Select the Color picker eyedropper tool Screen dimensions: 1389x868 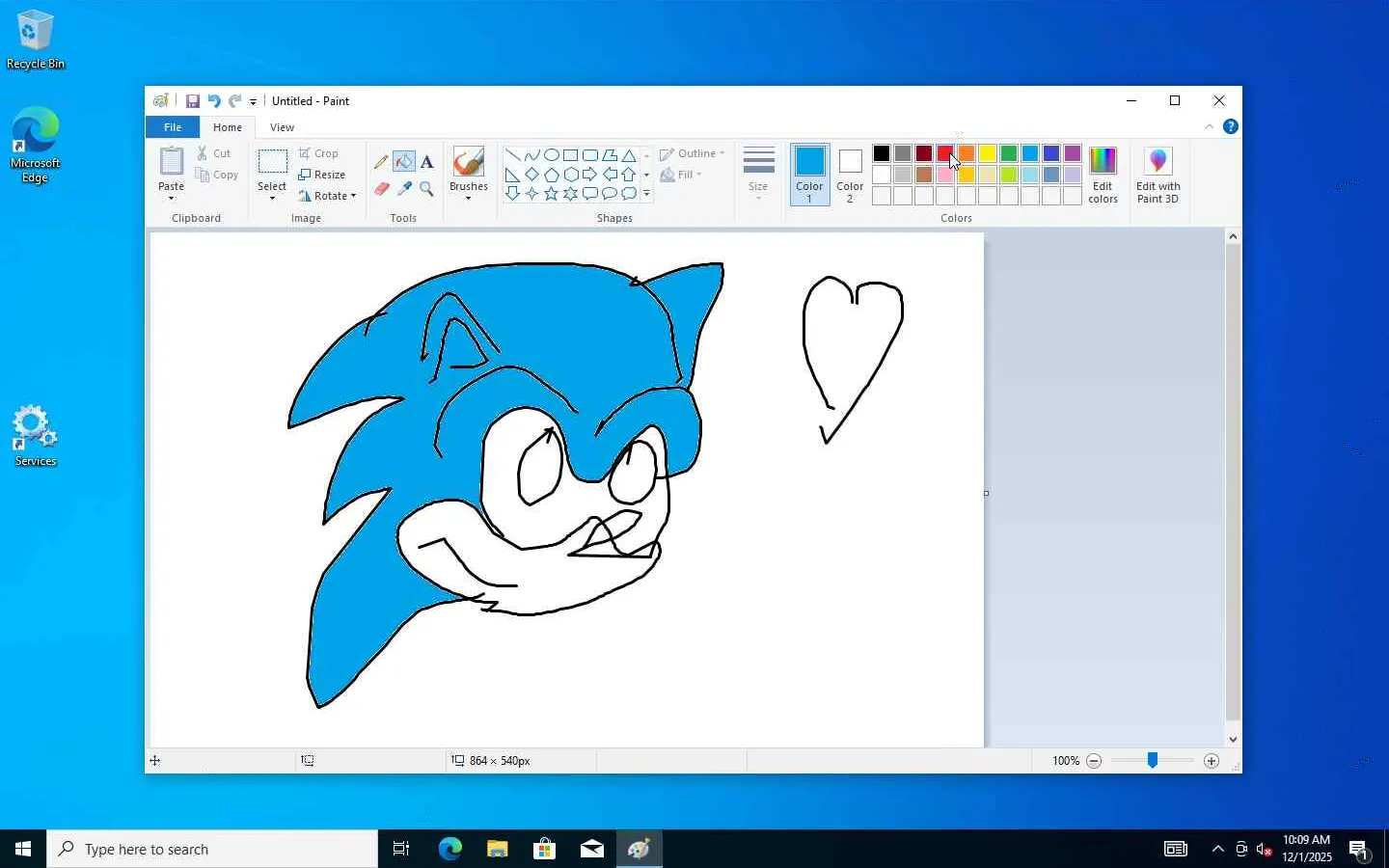pyautogui.click(x=404, y=189)
